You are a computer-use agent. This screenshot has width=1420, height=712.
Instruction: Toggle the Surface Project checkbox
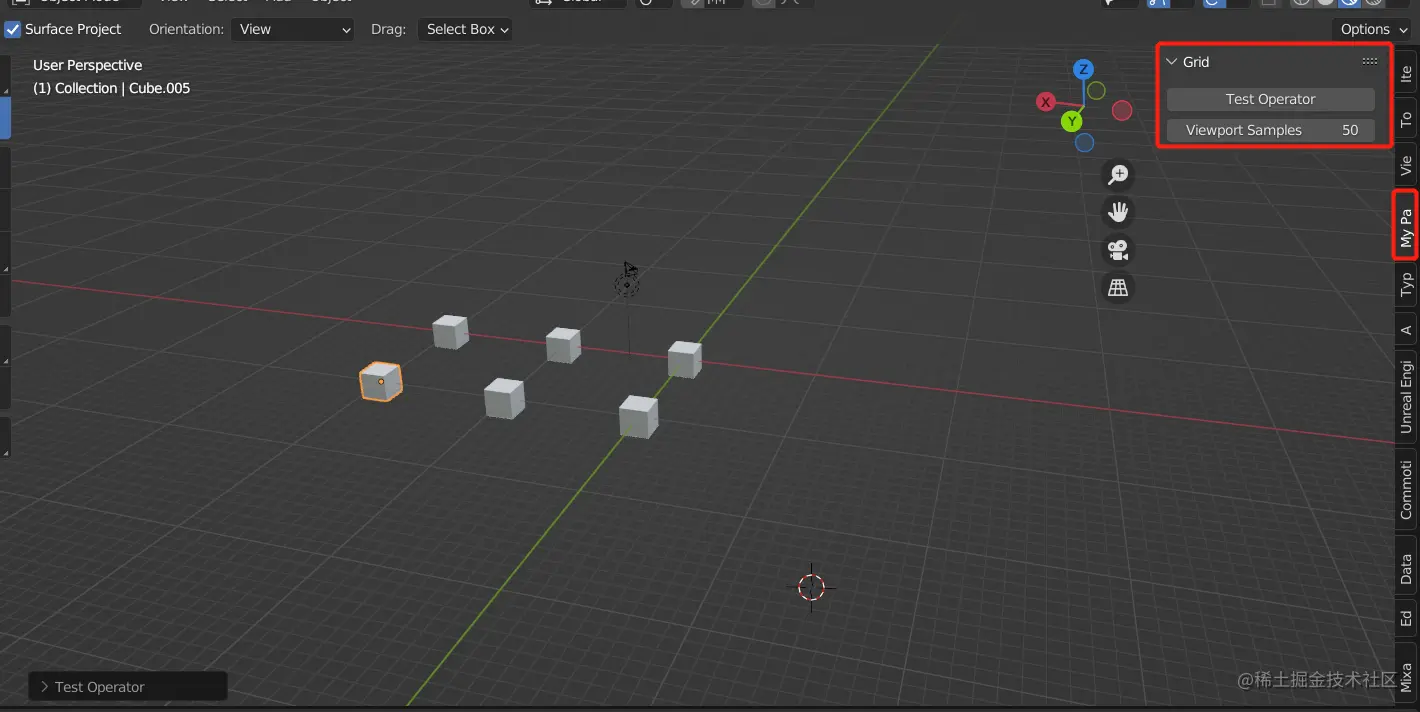pos(13,29)
